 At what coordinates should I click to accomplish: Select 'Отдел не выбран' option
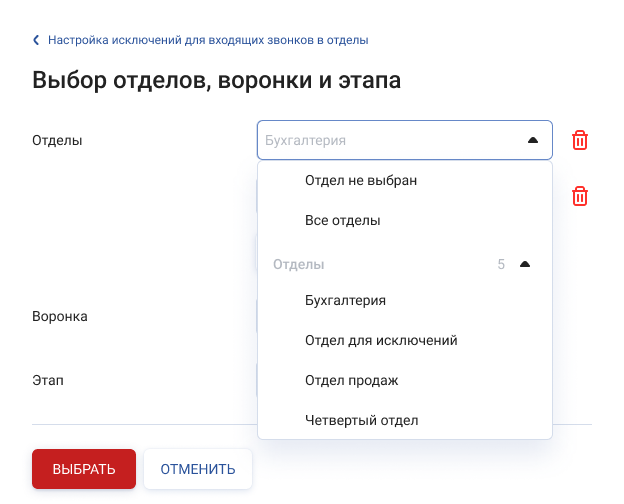pos(405,180)
